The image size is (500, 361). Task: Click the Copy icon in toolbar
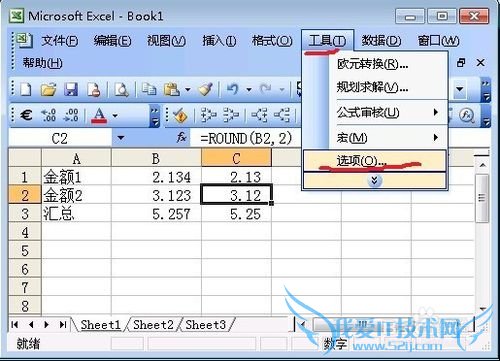point(149,89)
